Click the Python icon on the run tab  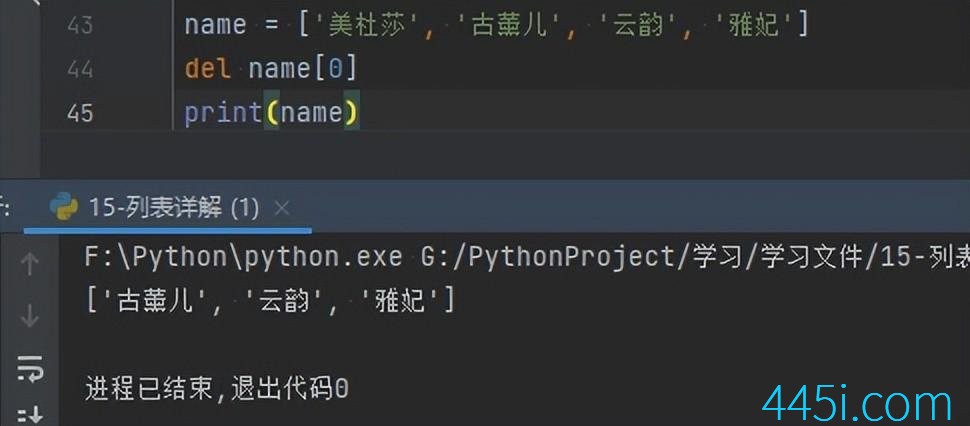pyautogui.click(x=64, y=208)
